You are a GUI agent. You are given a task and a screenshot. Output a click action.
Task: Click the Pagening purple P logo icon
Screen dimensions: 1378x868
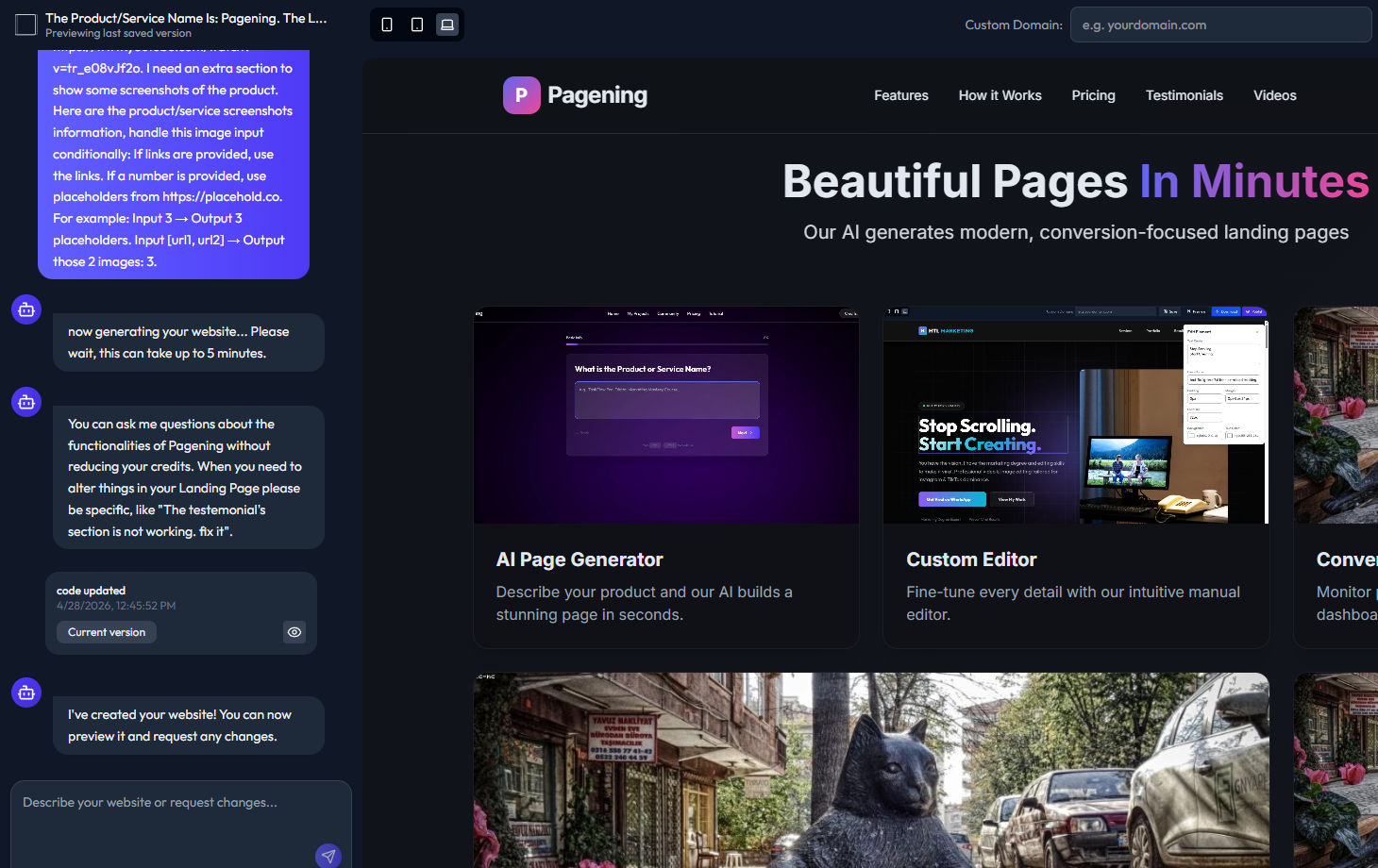[x=521, y=95]
